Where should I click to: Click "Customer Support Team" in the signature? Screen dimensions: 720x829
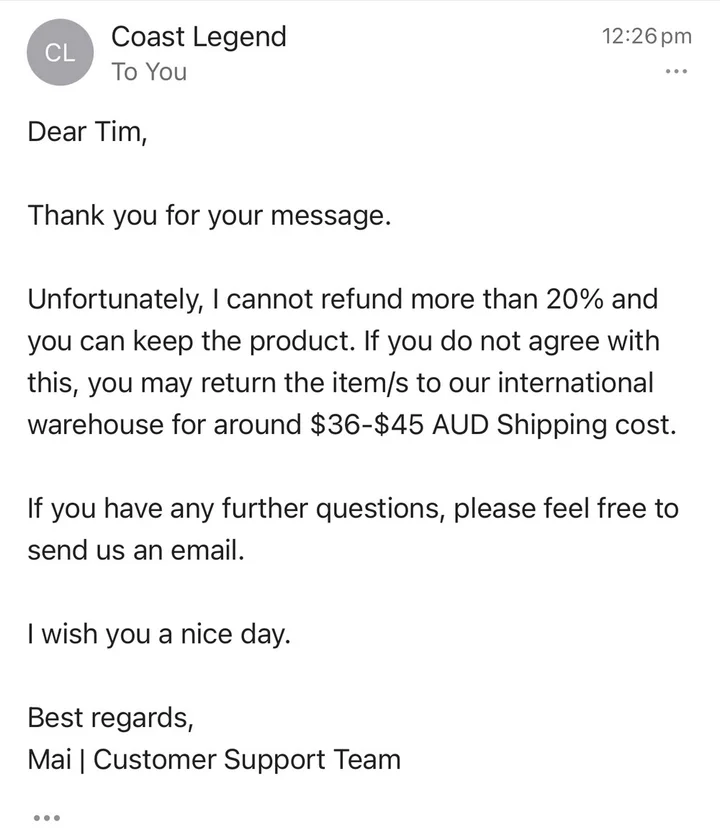247,759
